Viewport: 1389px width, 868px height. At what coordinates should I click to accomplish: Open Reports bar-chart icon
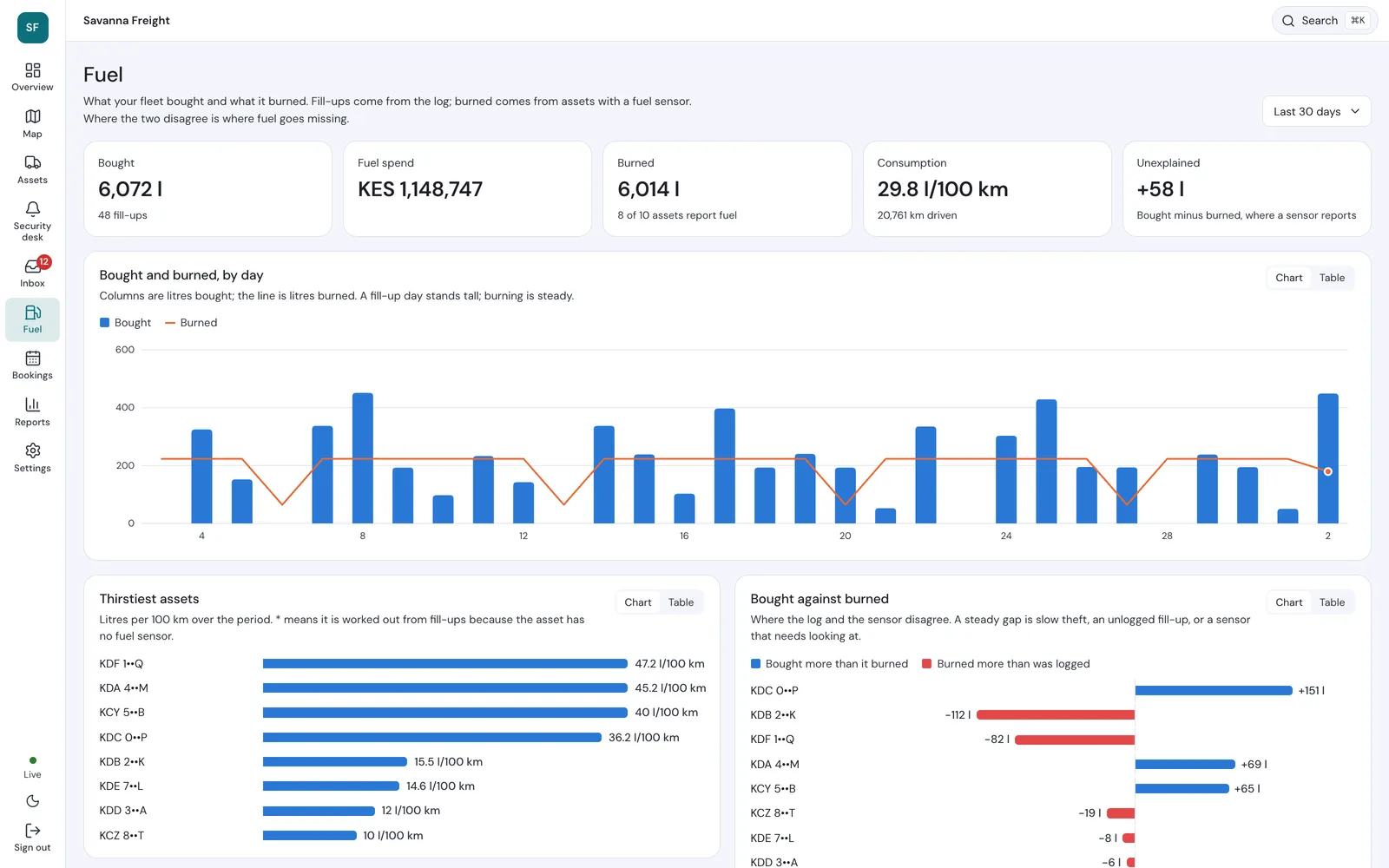(x=32, y=404)
